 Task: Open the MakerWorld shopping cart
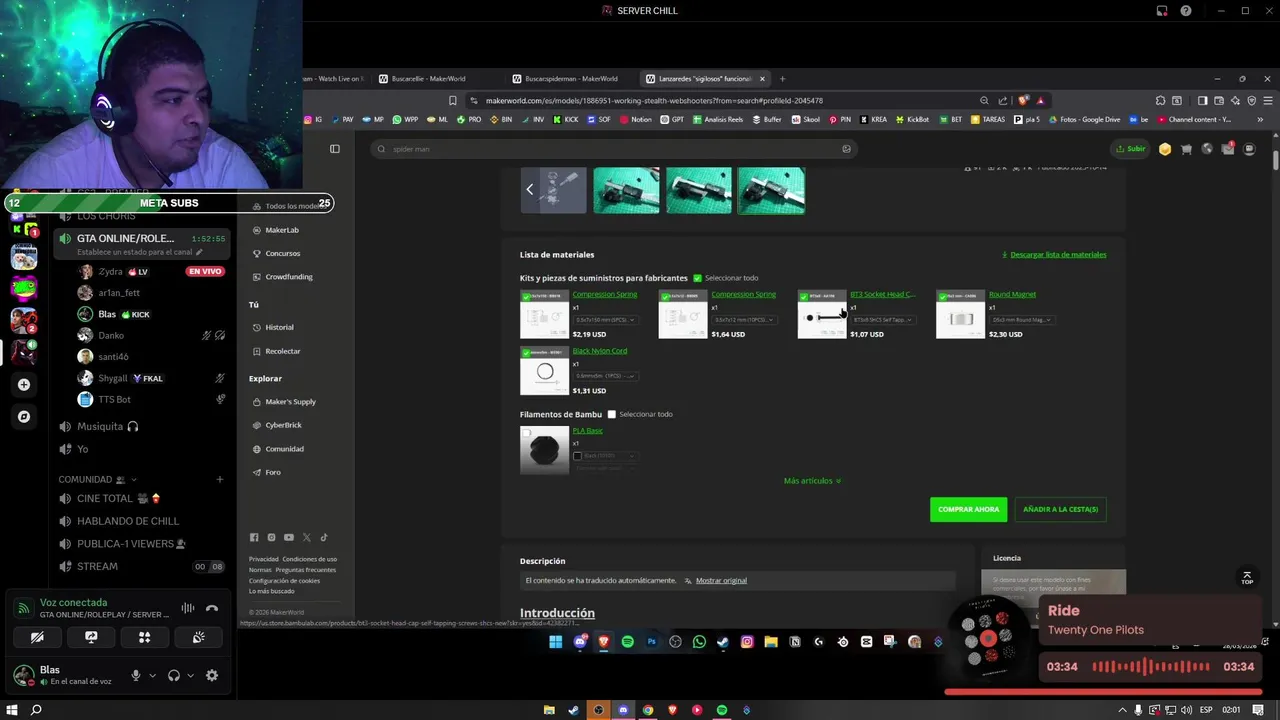[1186, 149]
